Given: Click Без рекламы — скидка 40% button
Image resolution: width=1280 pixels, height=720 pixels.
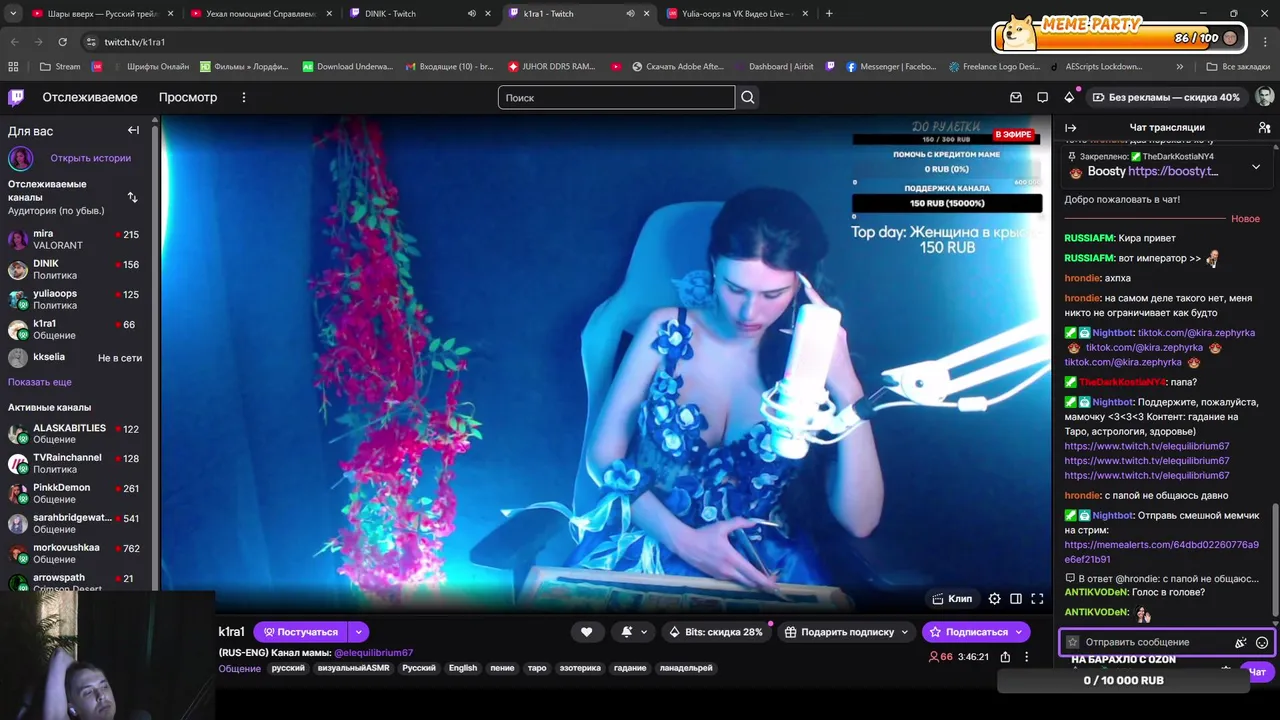Looking at the screenshot, I should 1166,97.
